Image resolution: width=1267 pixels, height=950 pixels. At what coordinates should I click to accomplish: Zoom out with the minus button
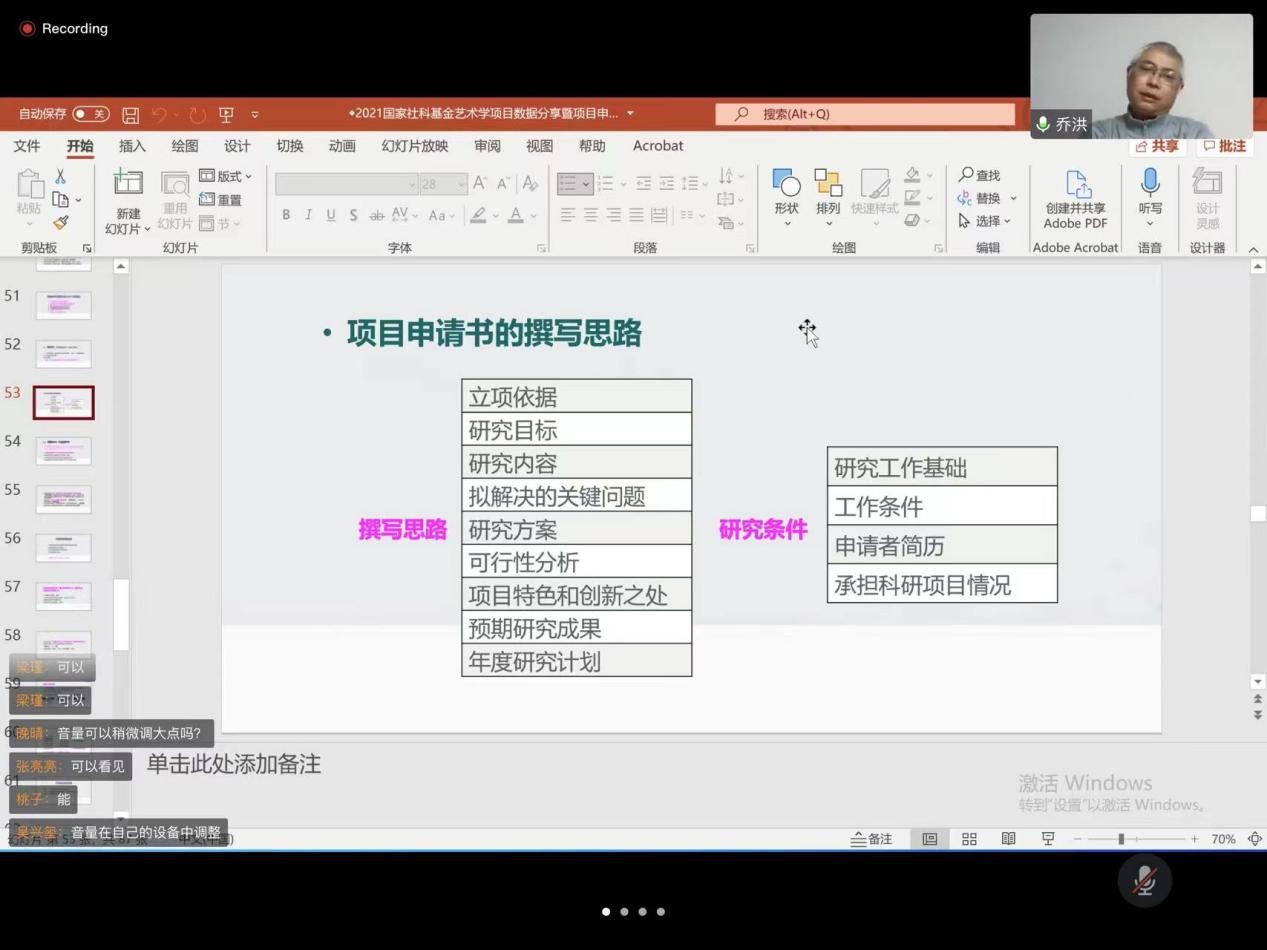point(1077,839)
